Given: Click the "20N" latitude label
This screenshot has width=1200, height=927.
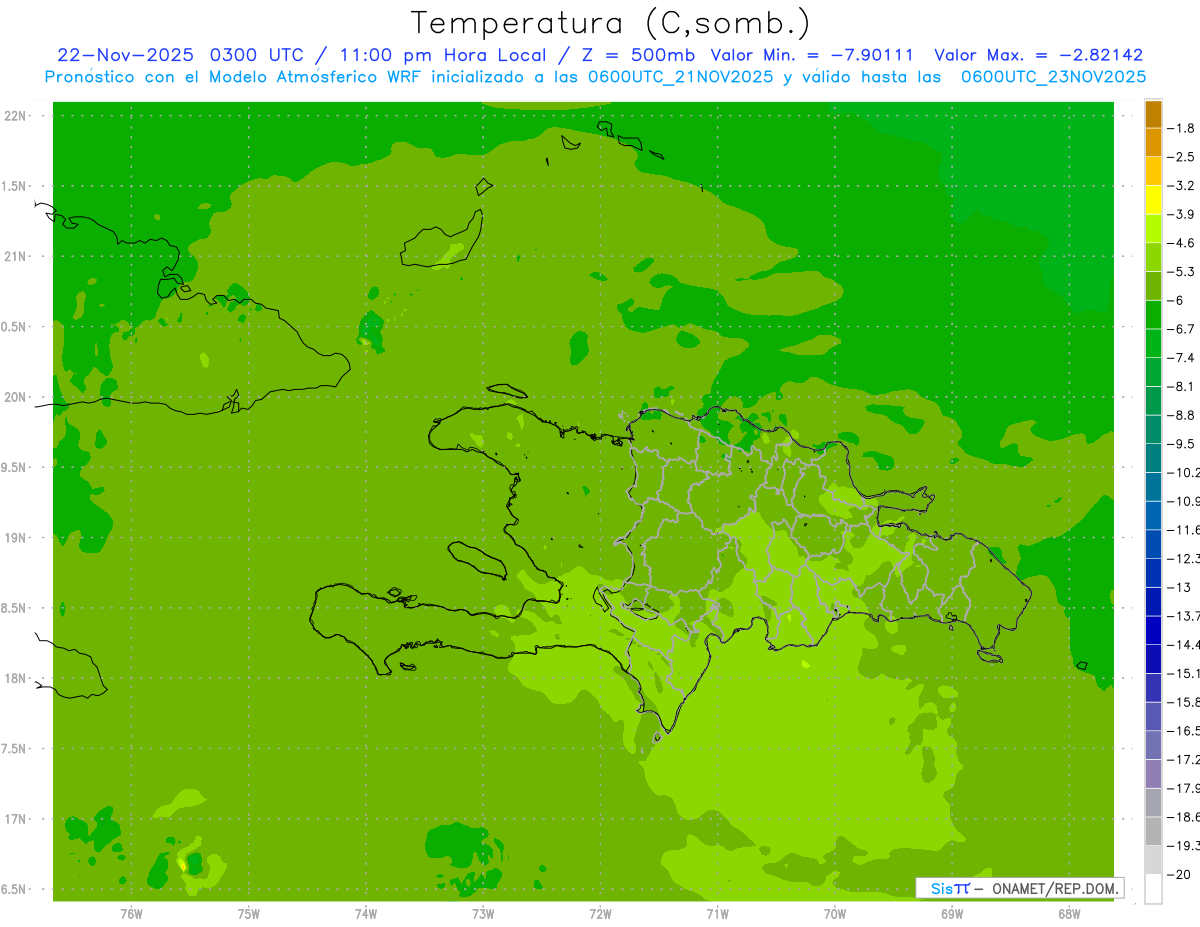Looking at the screenshot, I should (16, 397).
